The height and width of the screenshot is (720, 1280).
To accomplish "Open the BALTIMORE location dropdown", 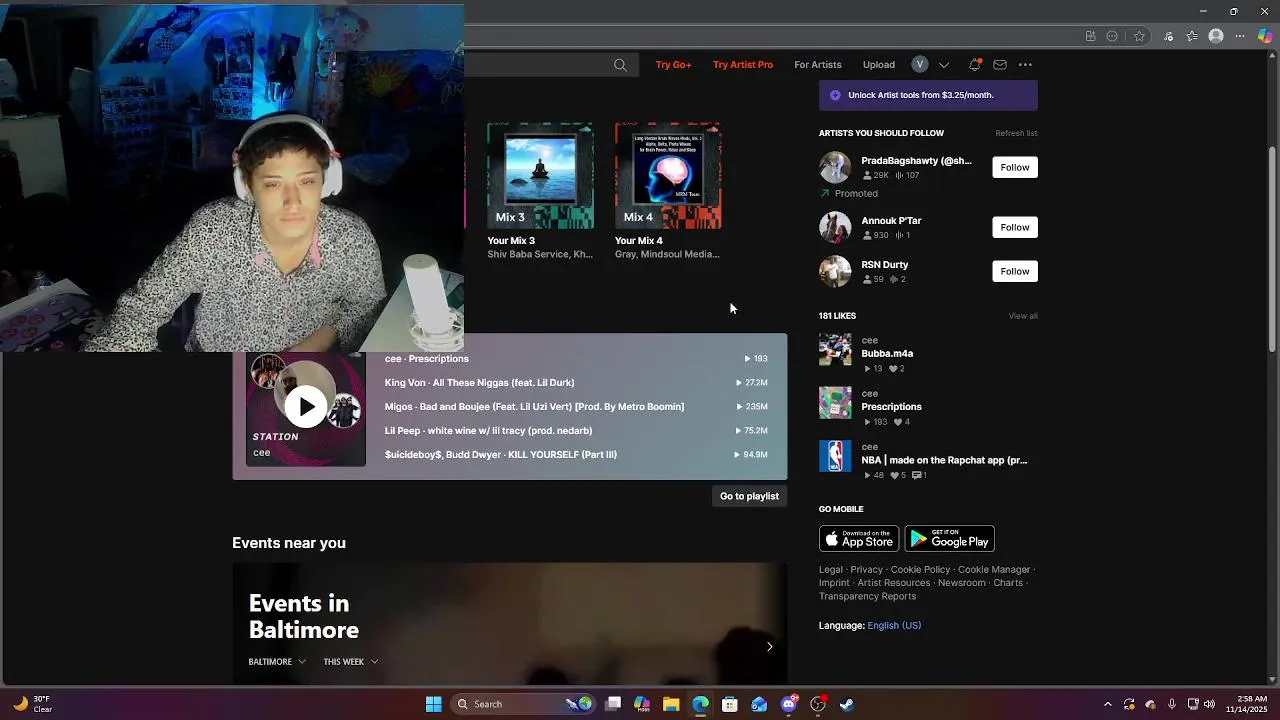I will [x=277, y=662].
